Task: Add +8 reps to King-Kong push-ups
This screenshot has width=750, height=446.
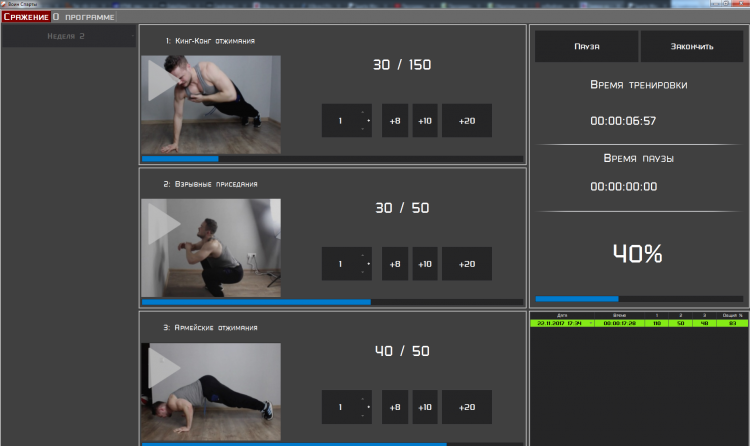Action: point(395,121)
